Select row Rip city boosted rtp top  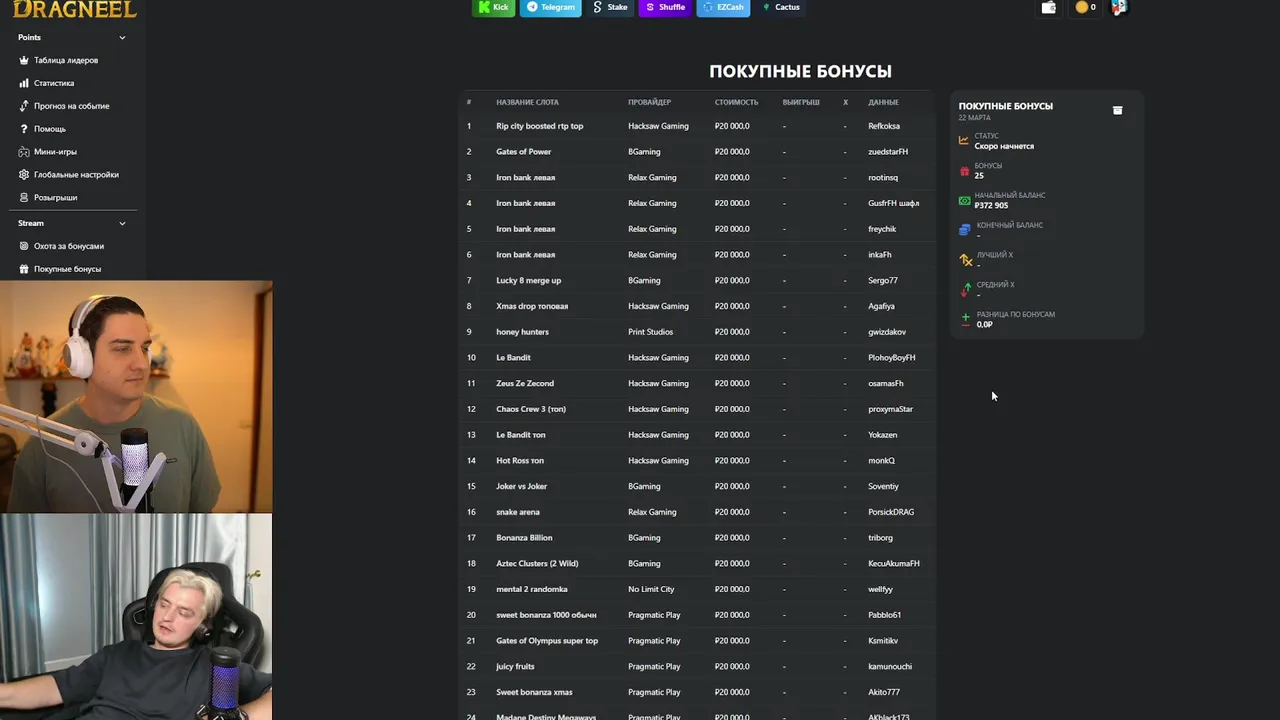pyautogui.click(x=698, y=126)
